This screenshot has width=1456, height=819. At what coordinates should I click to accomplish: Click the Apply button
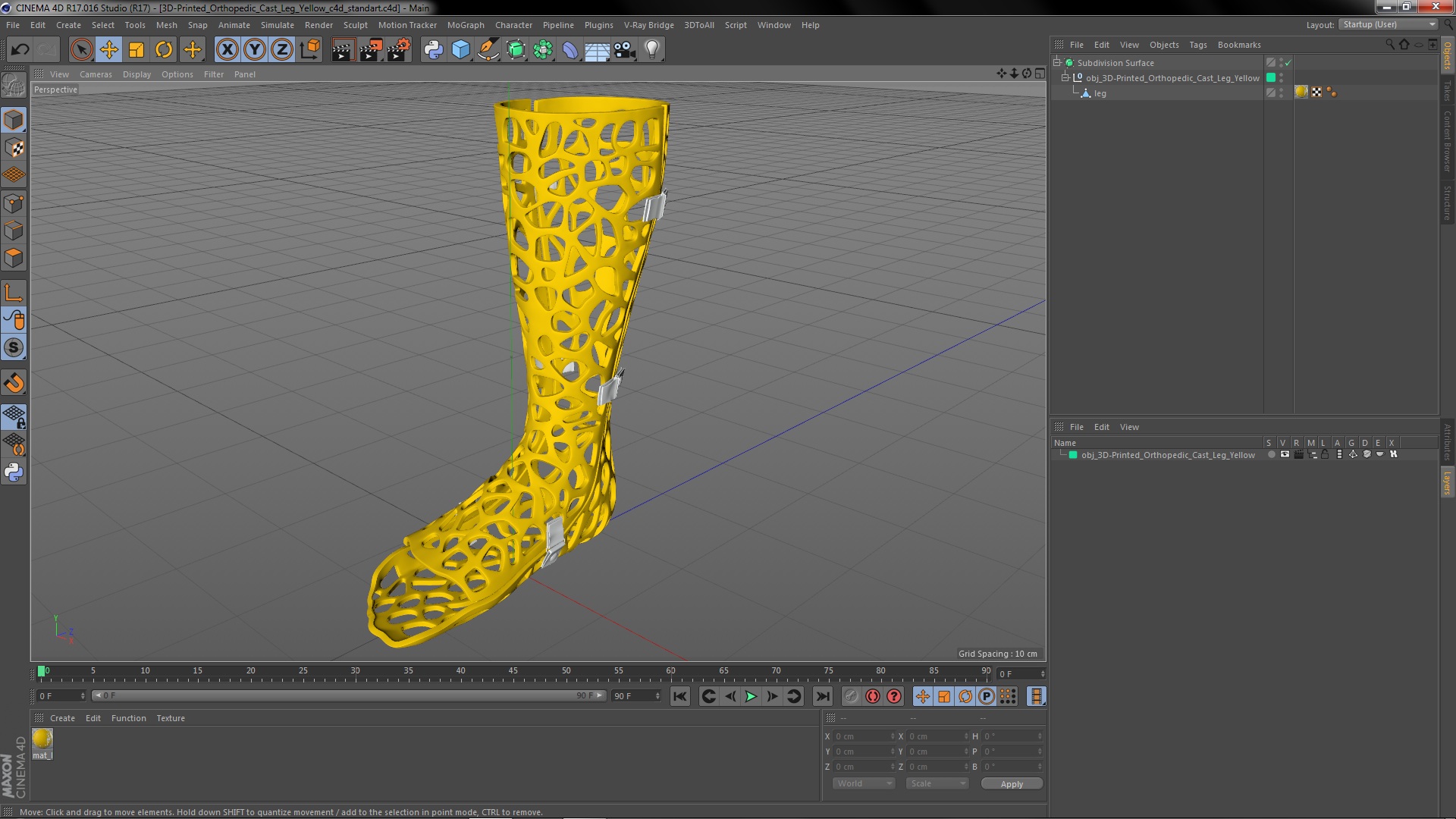coord(1011,783)
